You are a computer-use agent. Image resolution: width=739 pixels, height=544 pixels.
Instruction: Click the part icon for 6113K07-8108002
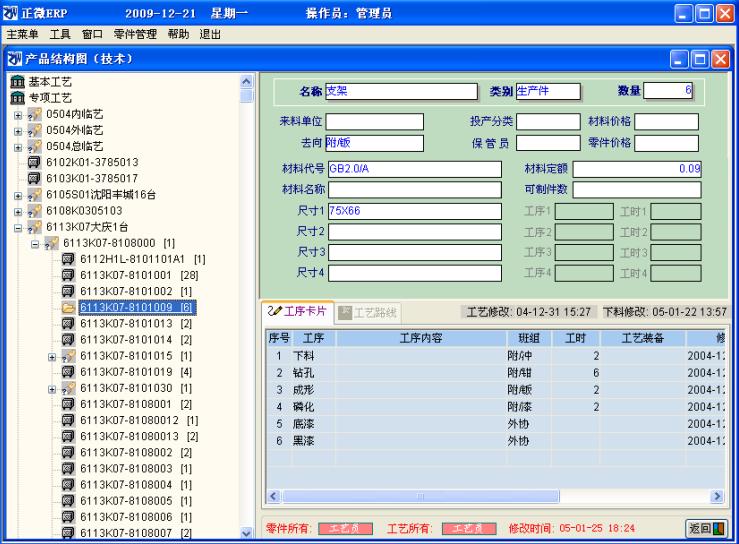click(x=68, y=453)
